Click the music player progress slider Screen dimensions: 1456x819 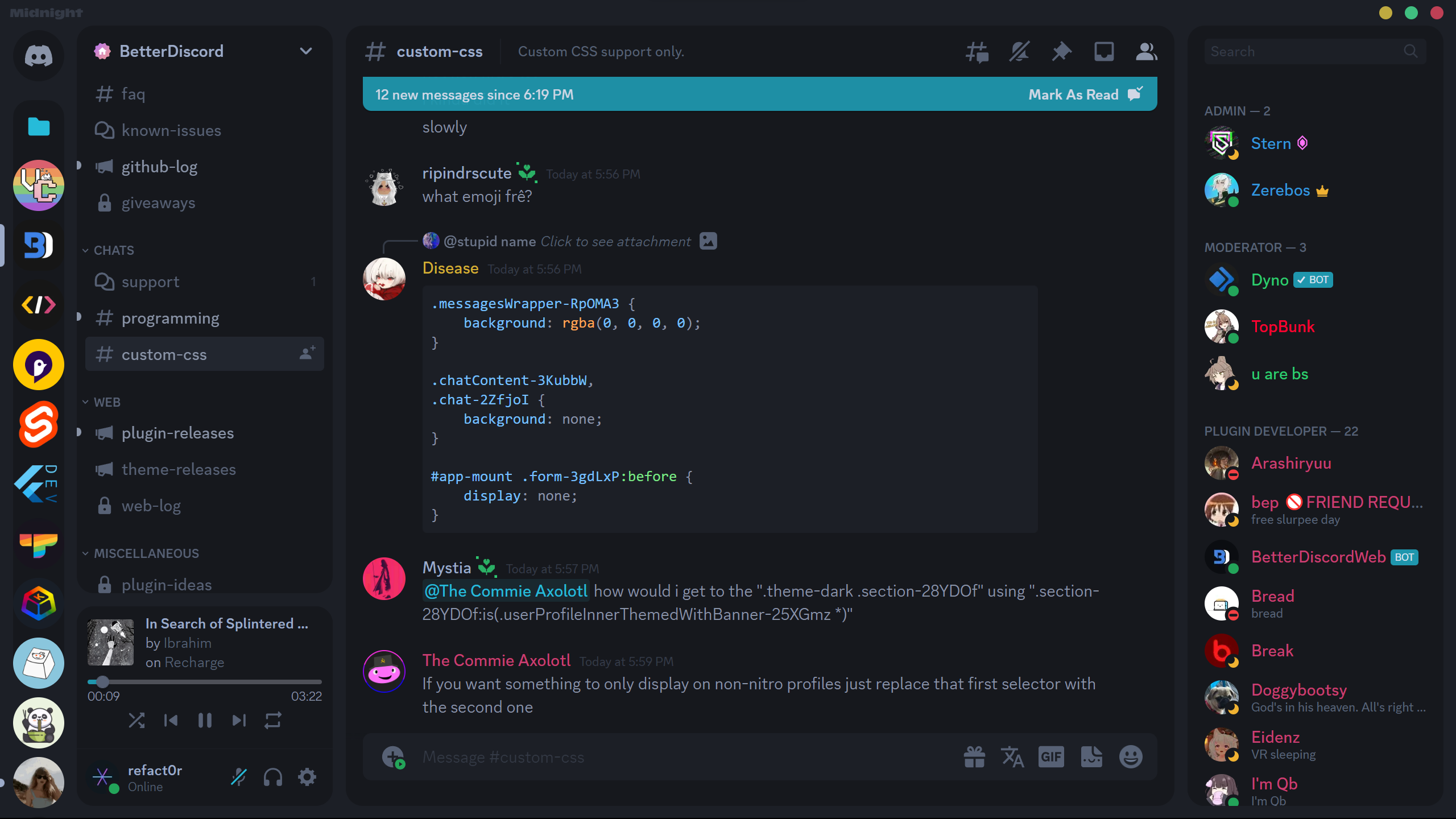(205, 681)
